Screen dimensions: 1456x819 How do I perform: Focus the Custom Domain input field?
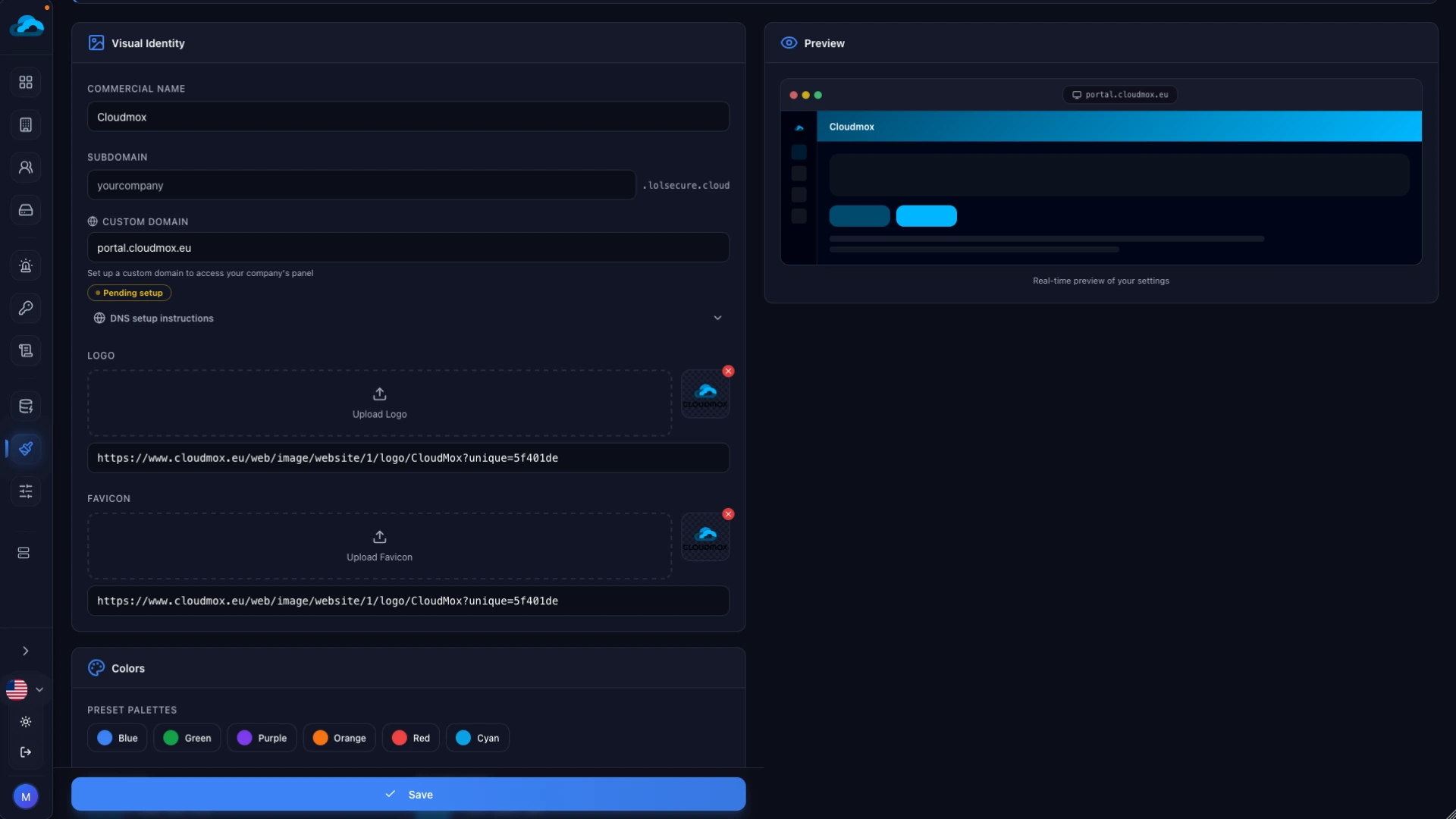point(408,248)
